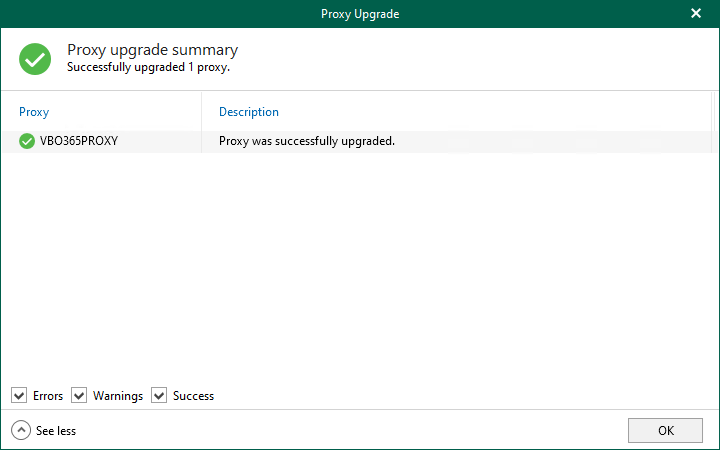
Task: Click the Errors checkbox label text
Action: click(x=48, y=396)
